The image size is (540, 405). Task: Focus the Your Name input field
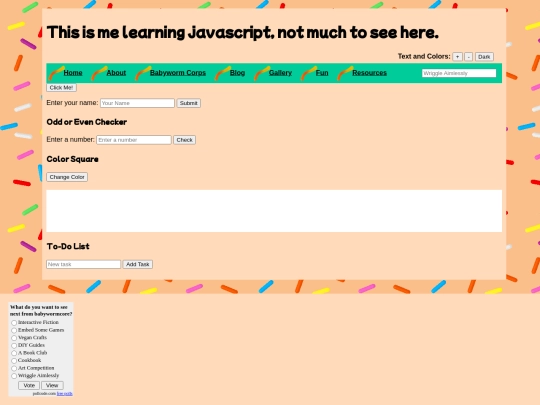coord(137,103)
